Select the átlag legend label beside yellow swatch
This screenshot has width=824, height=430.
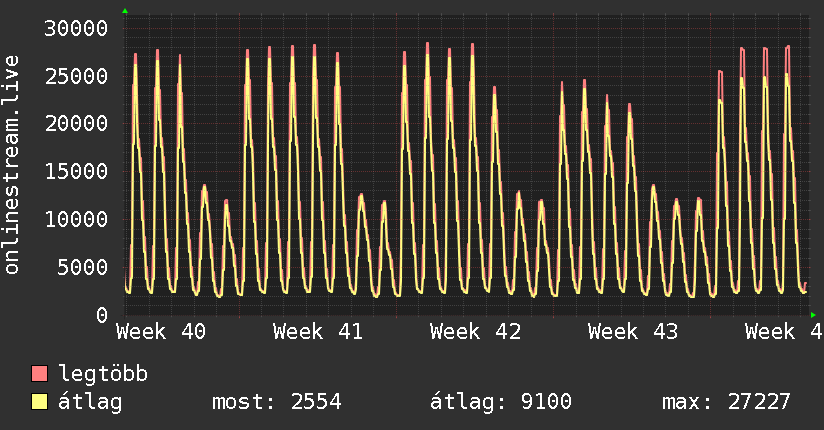pos(90,402)
